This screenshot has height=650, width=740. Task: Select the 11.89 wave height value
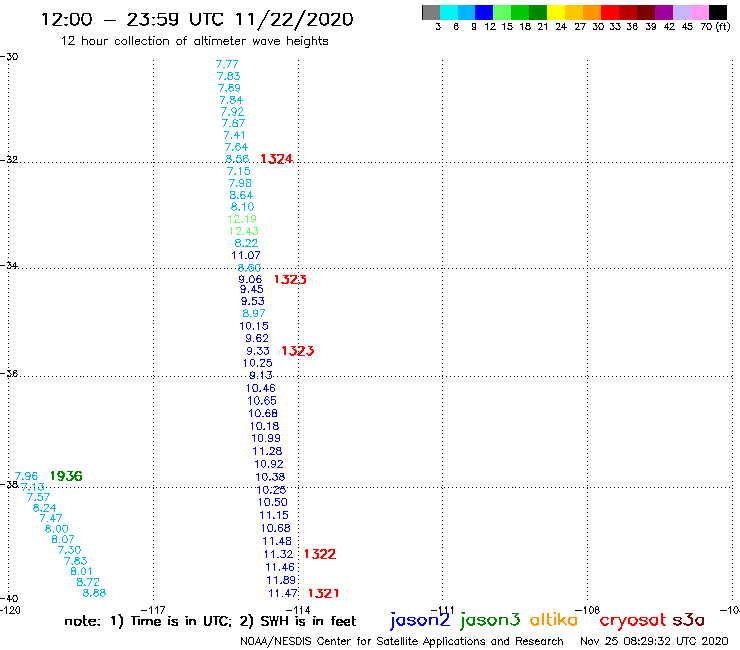(x=281, y=580)
